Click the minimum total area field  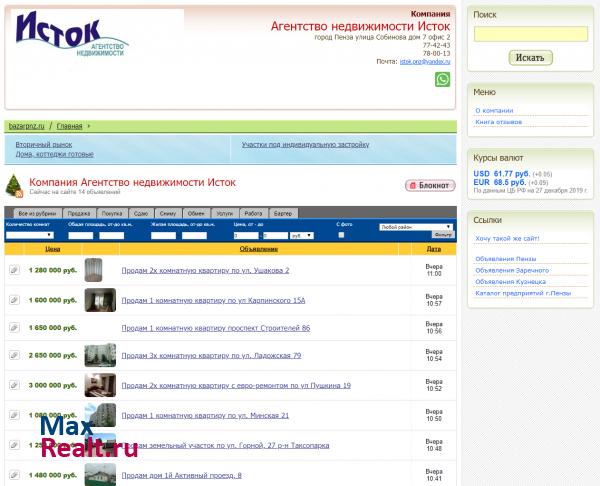[x=81, y=235]
